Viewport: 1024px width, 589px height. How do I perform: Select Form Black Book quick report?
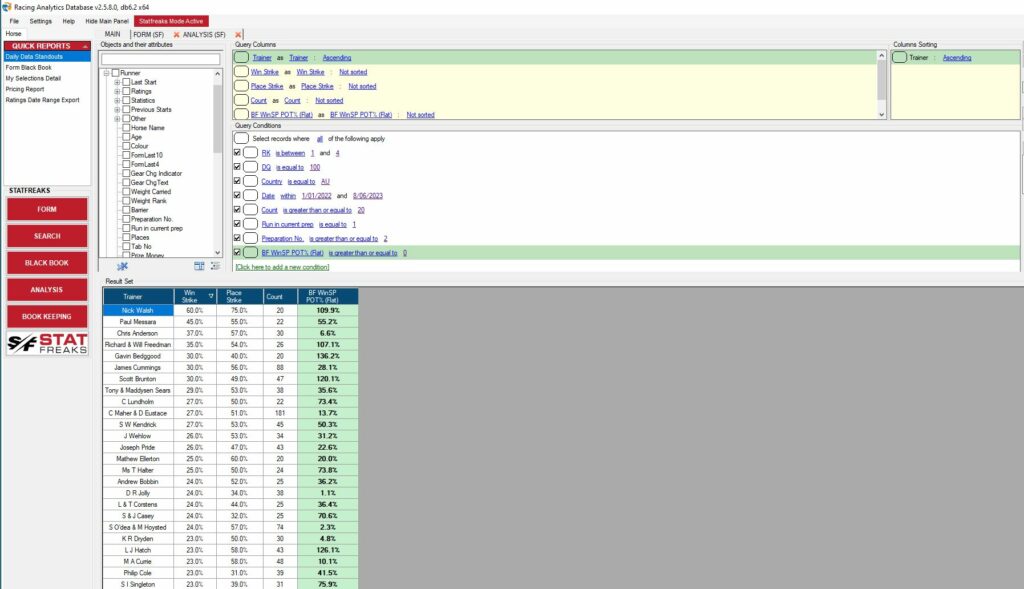pos(29,67)
